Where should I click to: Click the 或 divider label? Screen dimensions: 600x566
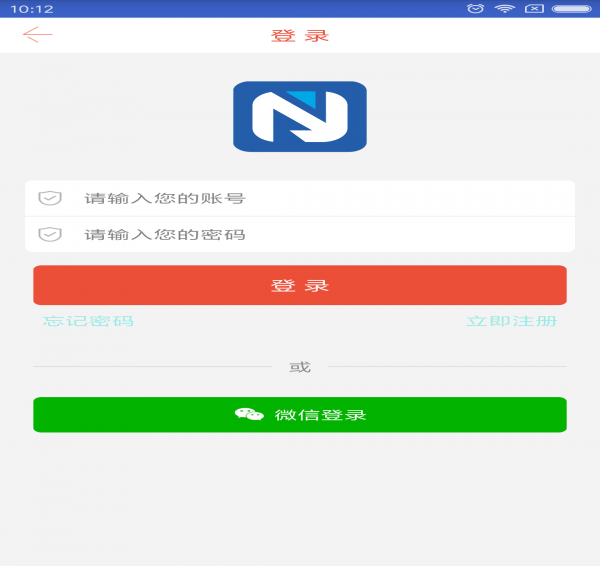[300, 367]
